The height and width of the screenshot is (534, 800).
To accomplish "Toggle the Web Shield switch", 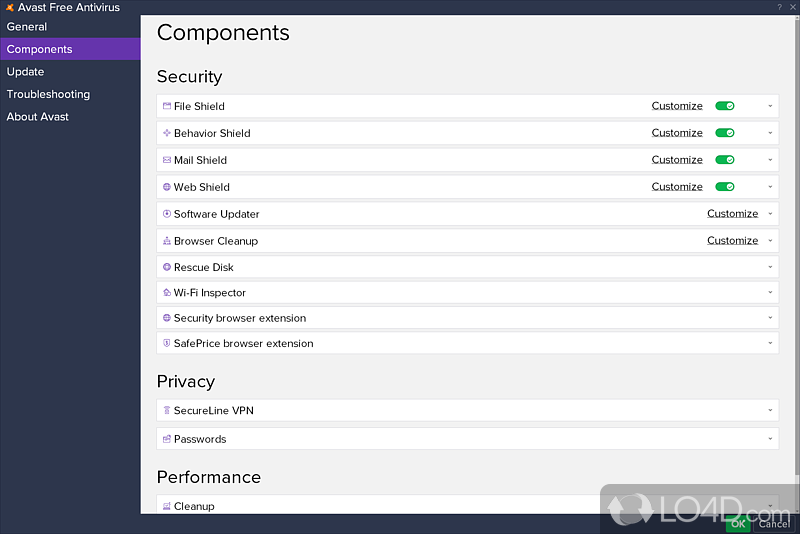I will tap(725, 187).
